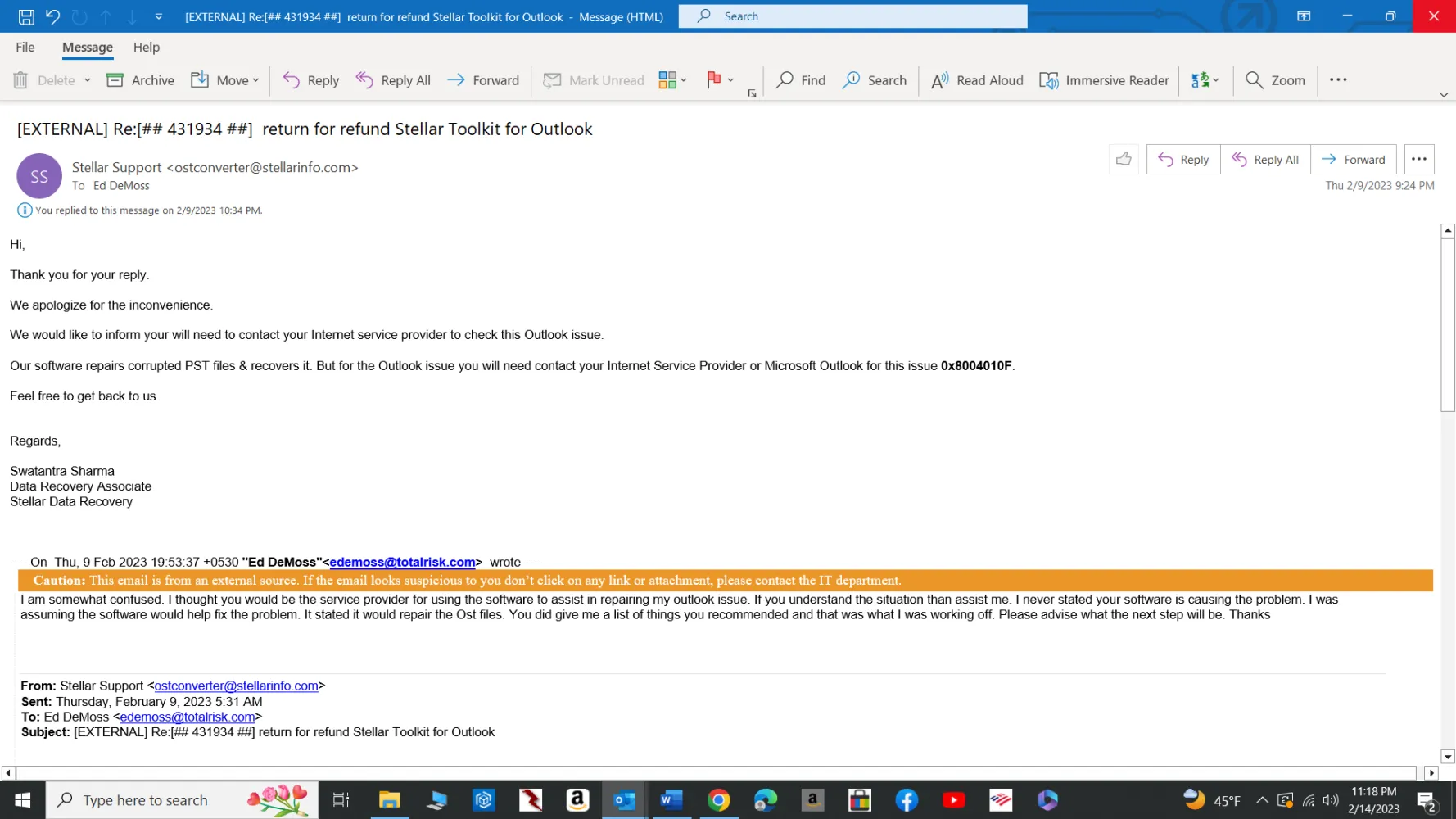Click Reply All in the ribbon

coord(393,79)
